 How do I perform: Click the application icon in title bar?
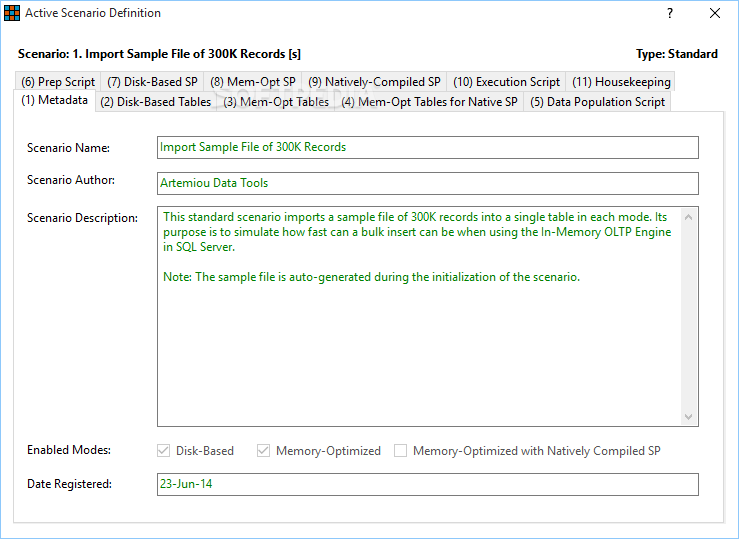12,13
